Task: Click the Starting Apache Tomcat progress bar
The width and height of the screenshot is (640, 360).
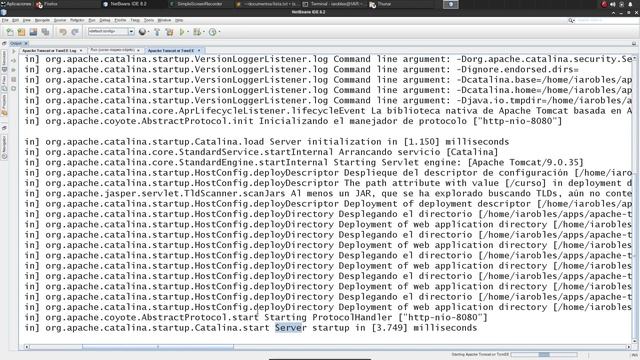Action: (544, 354)
